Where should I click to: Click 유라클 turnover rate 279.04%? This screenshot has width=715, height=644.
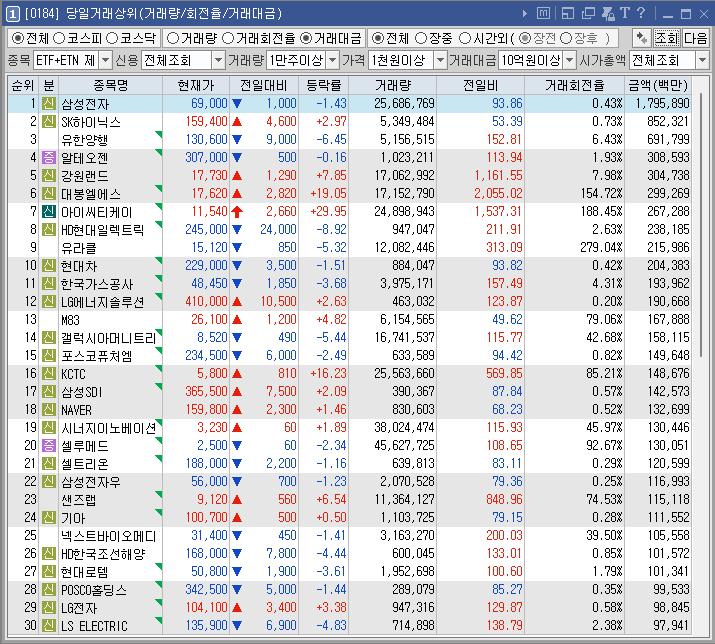tap(601, 248)
